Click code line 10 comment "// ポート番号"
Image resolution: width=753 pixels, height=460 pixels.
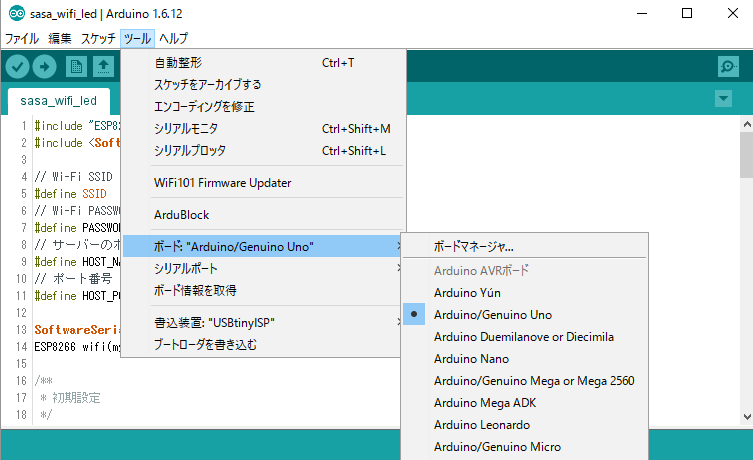(73, 278)
